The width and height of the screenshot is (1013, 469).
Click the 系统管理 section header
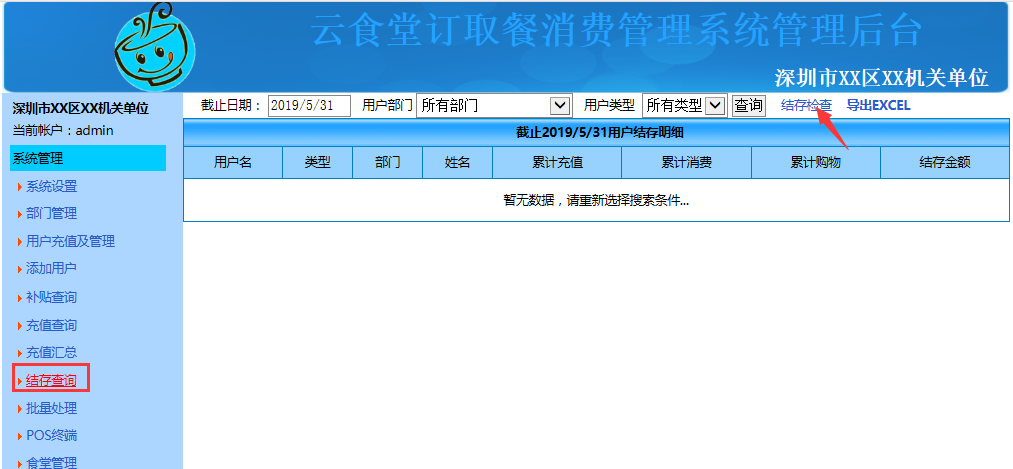[x=88, y=158]
